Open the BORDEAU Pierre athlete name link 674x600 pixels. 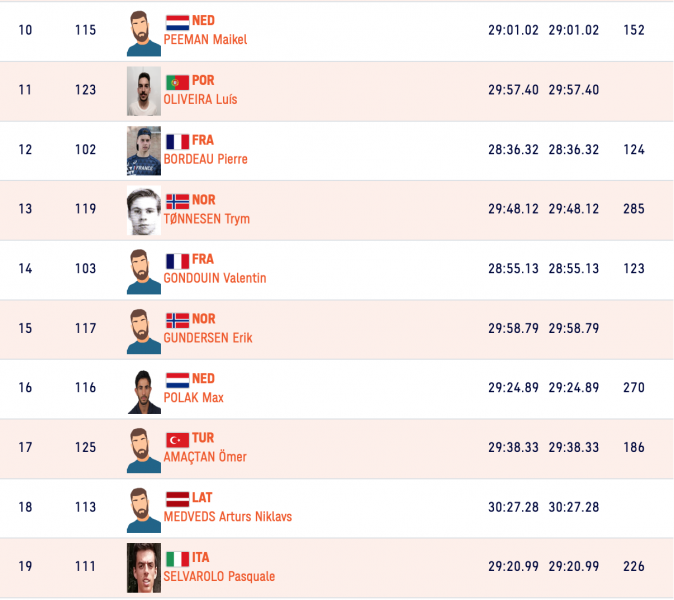[205, 159]
